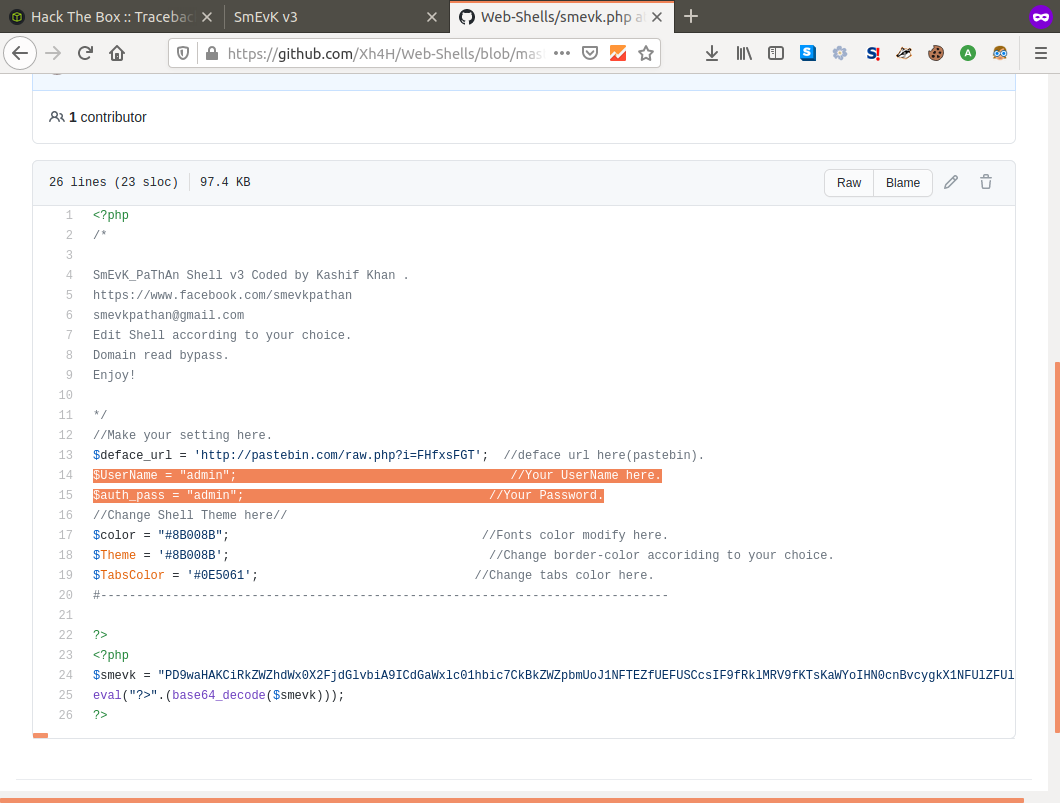Viewport: 1060px width, 803px height.
Task: Click the bird-like extension icon in toolbar
Action: point(904,53)
